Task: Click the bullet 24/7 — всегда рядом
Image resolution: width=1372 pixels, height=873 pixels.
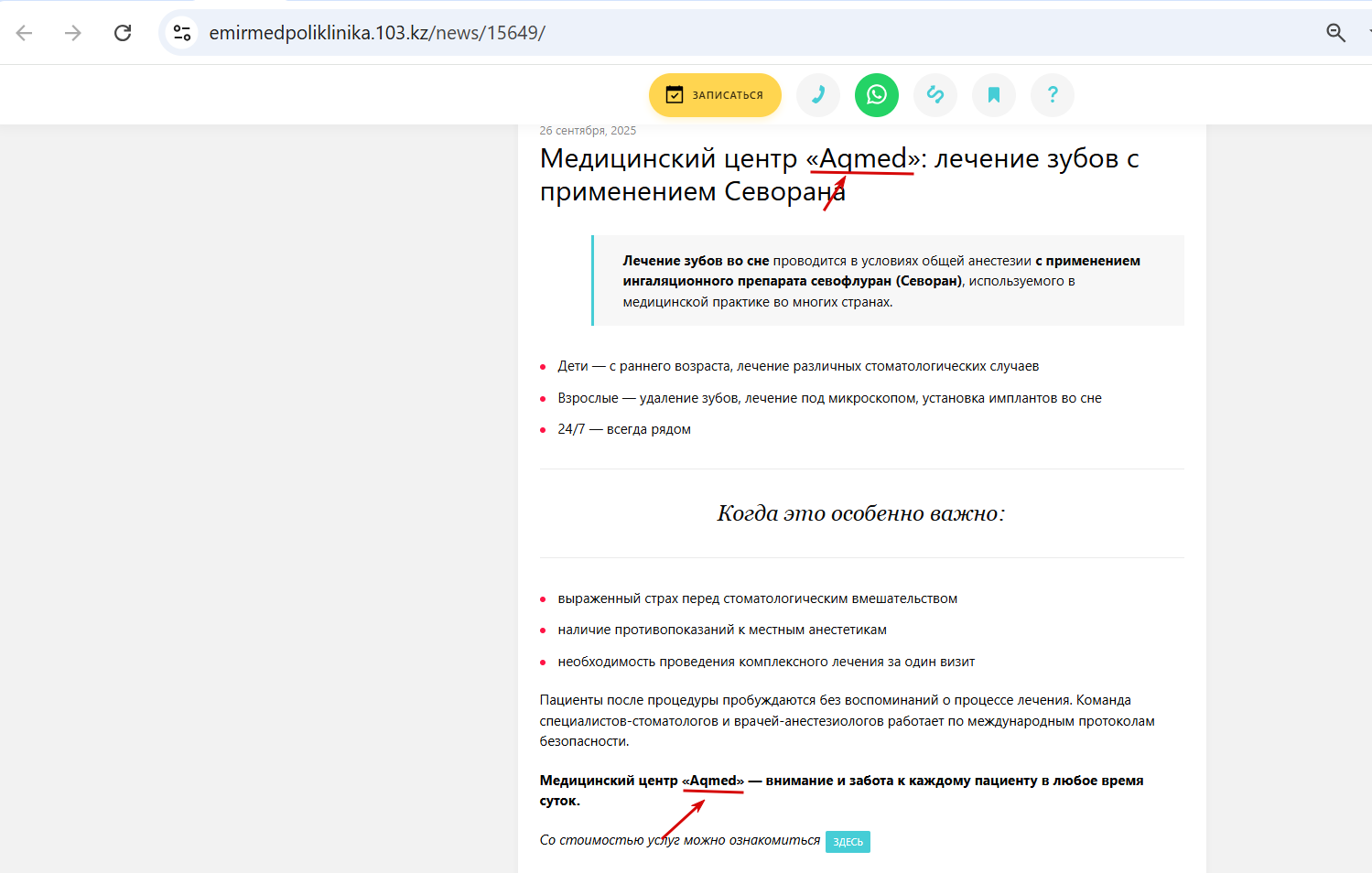Action: click(x=624, y=429)
